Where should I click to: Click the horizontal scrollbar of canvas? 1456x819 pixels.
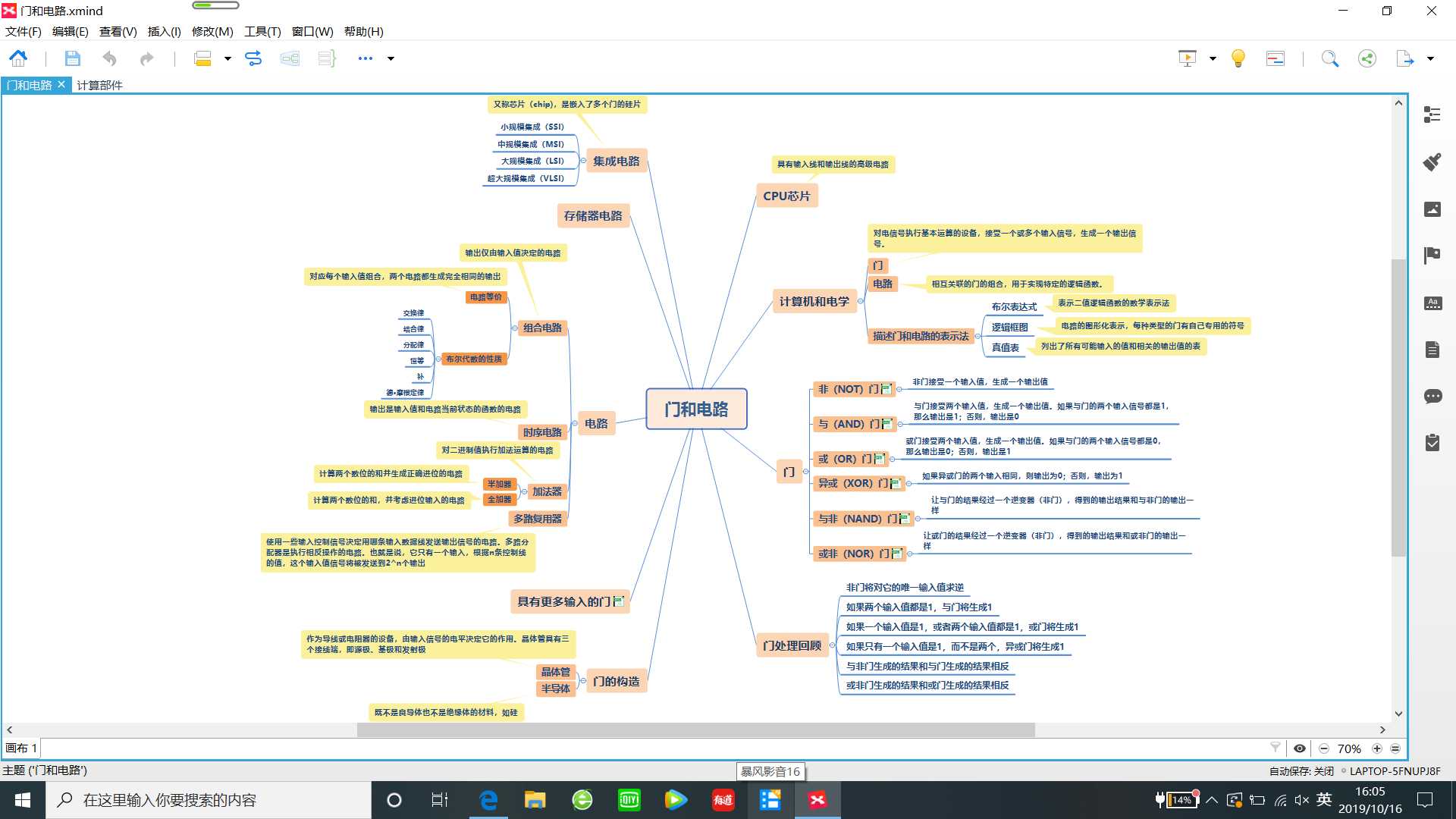[695, 730]
